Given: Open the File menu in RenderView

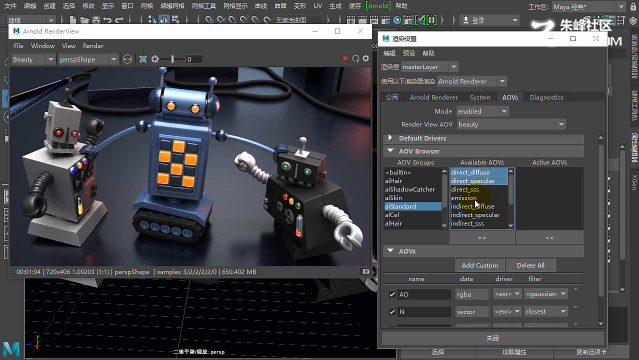Looking at the screenshot, I should (19, 46).
